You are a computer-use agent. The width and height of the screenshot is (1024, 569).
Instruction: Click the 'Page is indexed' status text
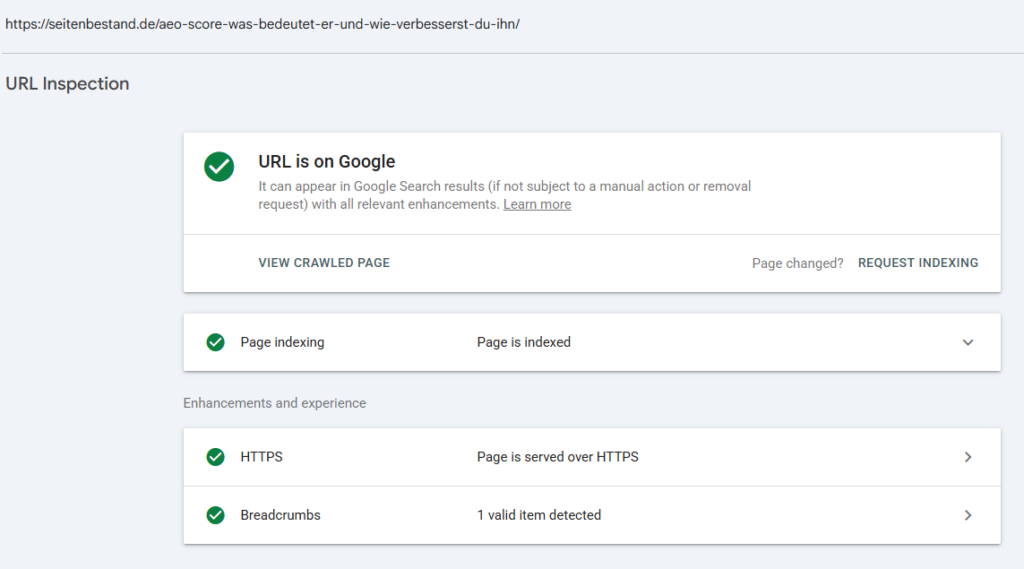point(524,342)
